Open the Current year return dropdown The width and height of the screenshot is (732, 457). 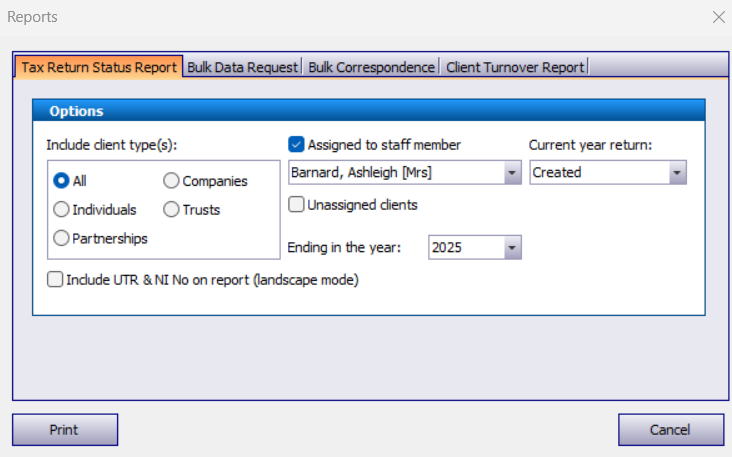pyautogui.click(x=677, y=173)
